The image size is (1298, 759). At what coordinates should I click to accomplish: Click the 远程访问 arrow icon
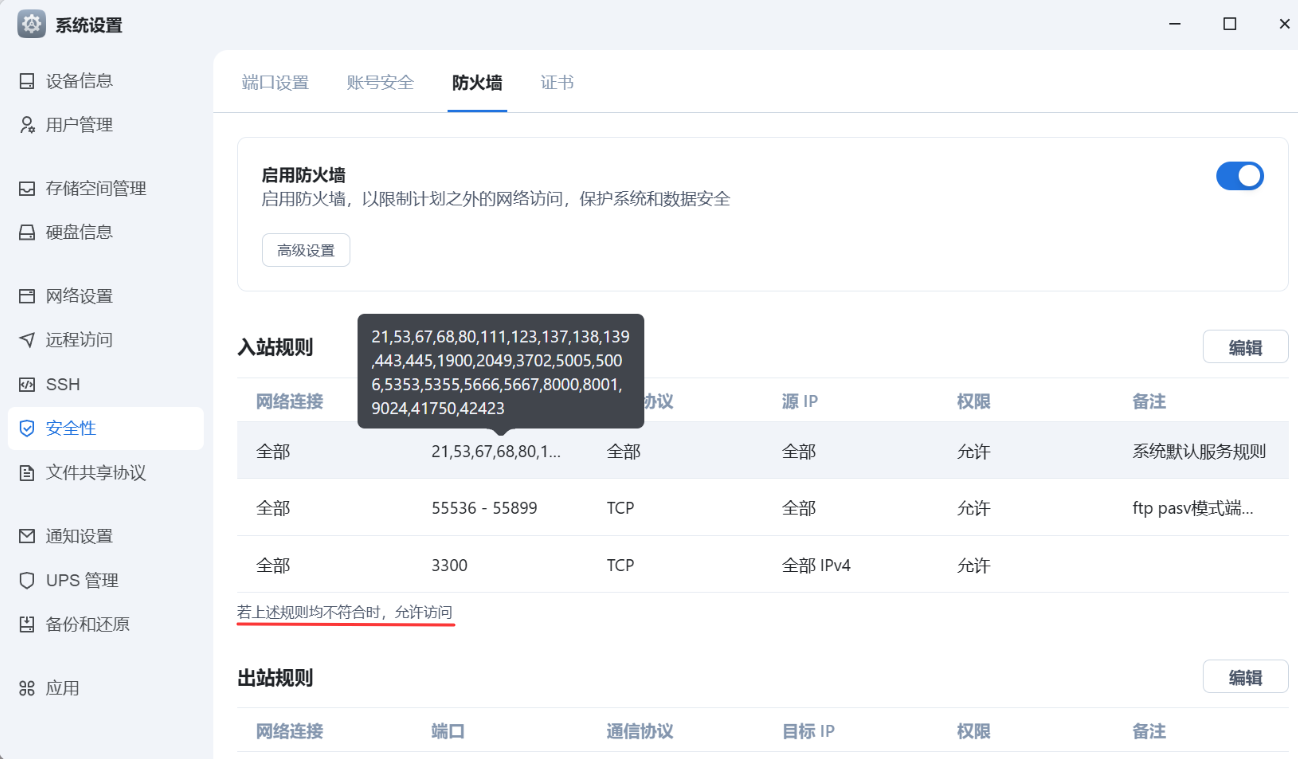click(x=27, y=340)
